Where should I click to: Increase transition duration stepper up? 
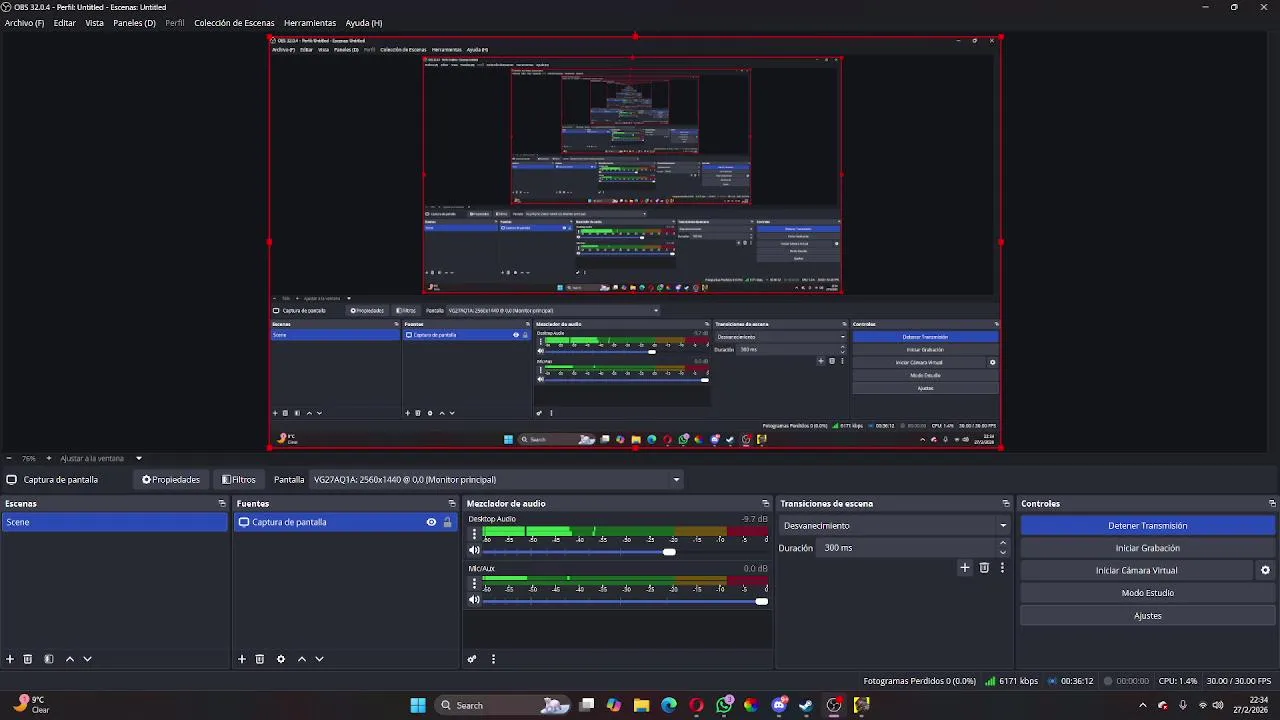coord(1003,543)
